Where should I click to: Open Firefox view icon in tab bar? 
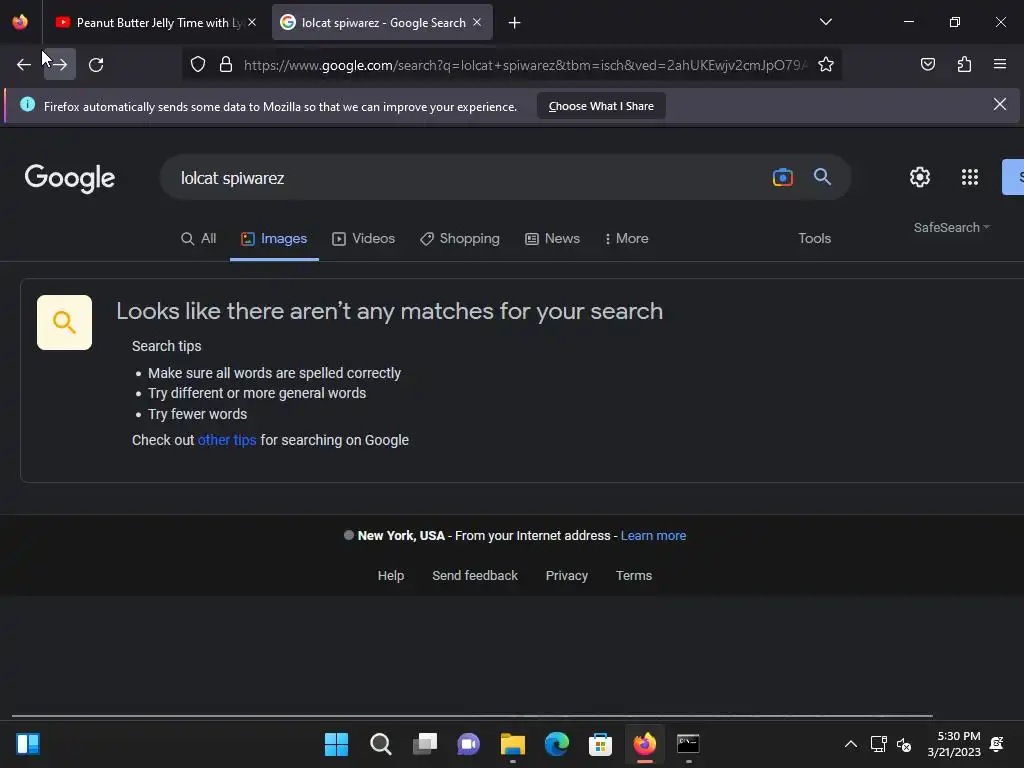(20, 22)
